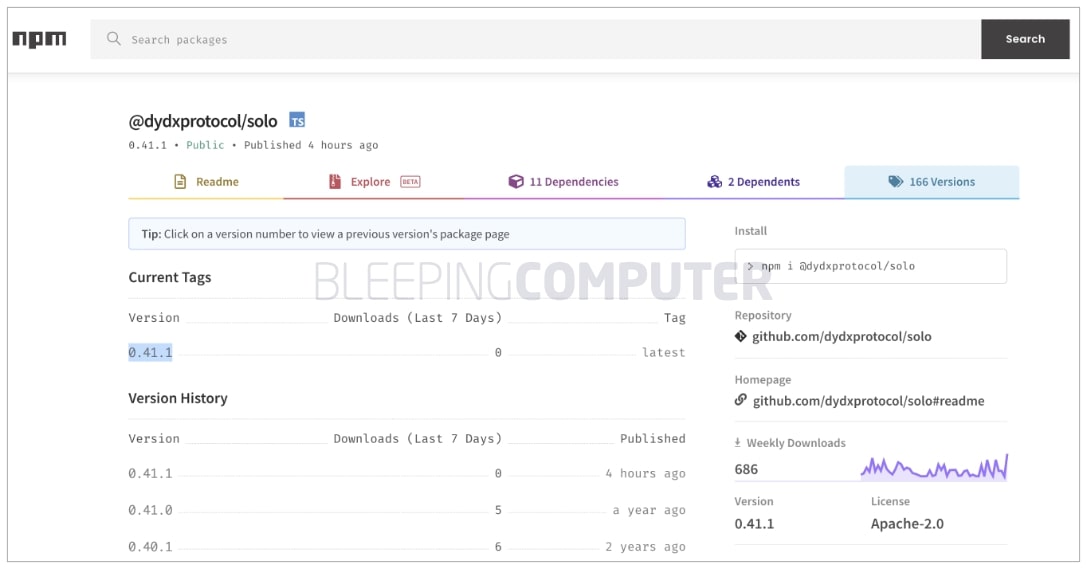Click the dark Search button
The image size is (1086, 568).
point(1025,39)
